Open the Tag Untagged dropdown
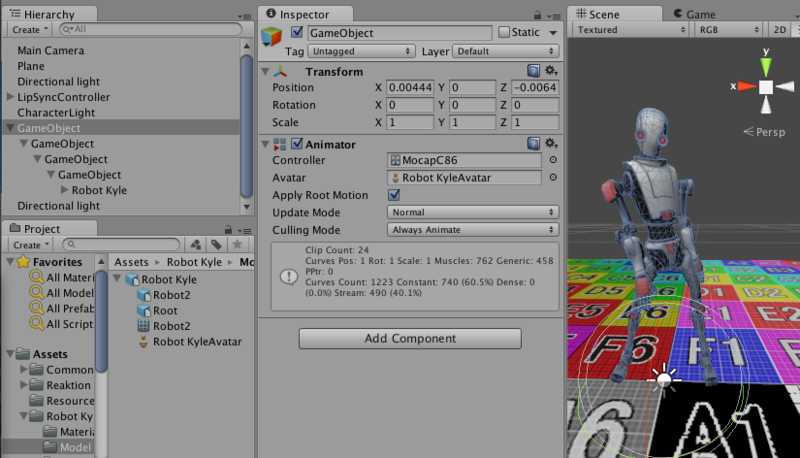This screenshot has width=800, height=458. coord(361,51)
